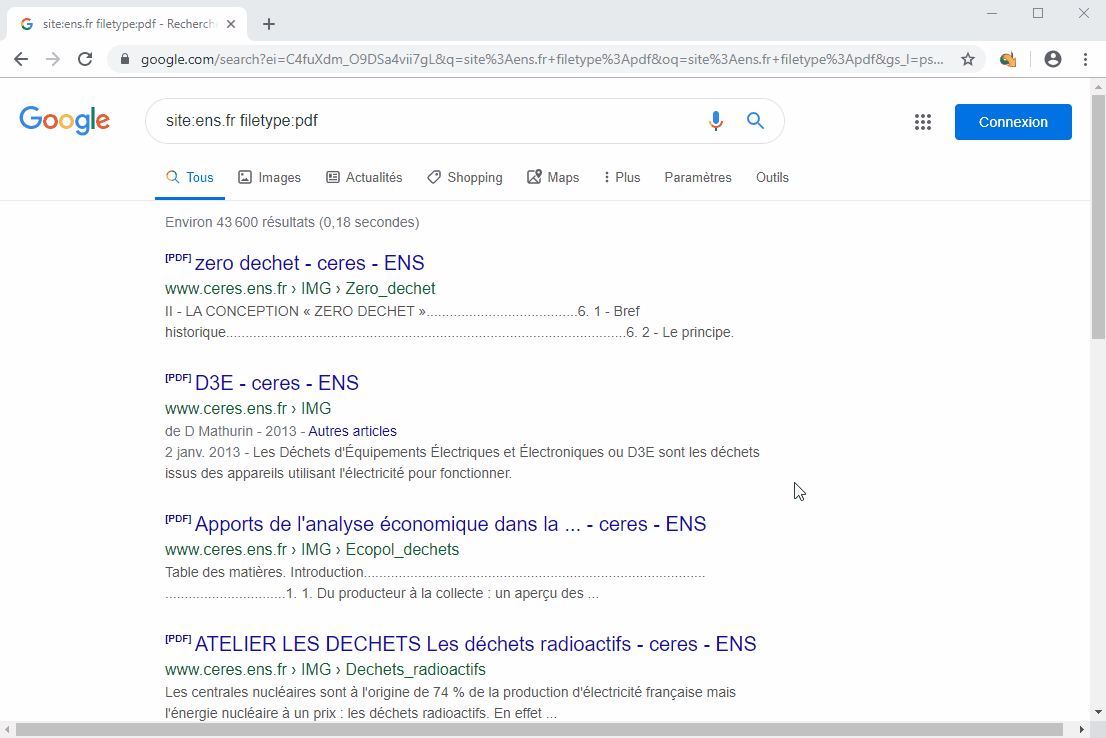Open the 'ATELIER LES DECHETS' radioactifs result
The image size is (1106, 738).
point(475,644)
